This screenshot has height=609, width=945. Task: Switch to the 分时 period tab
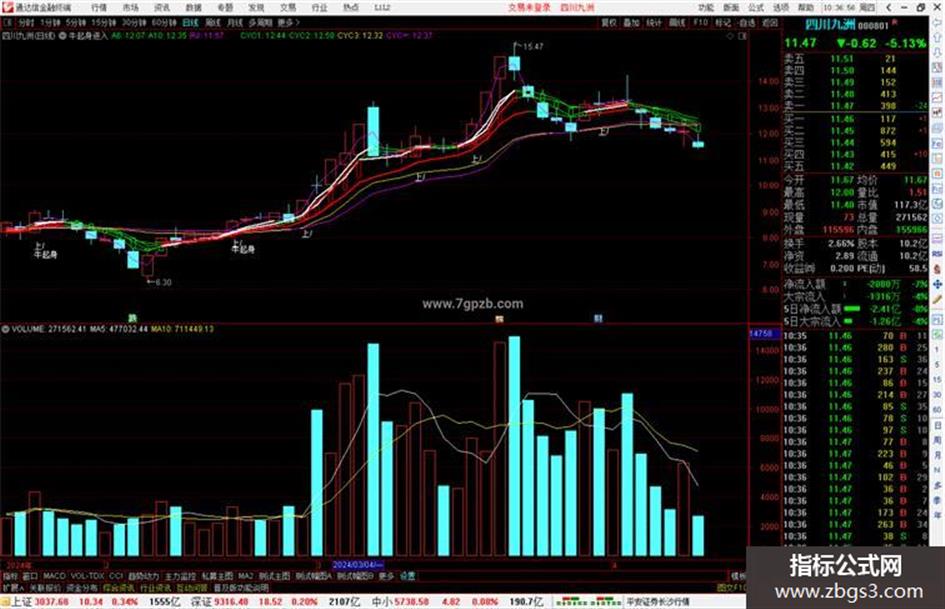26,23
